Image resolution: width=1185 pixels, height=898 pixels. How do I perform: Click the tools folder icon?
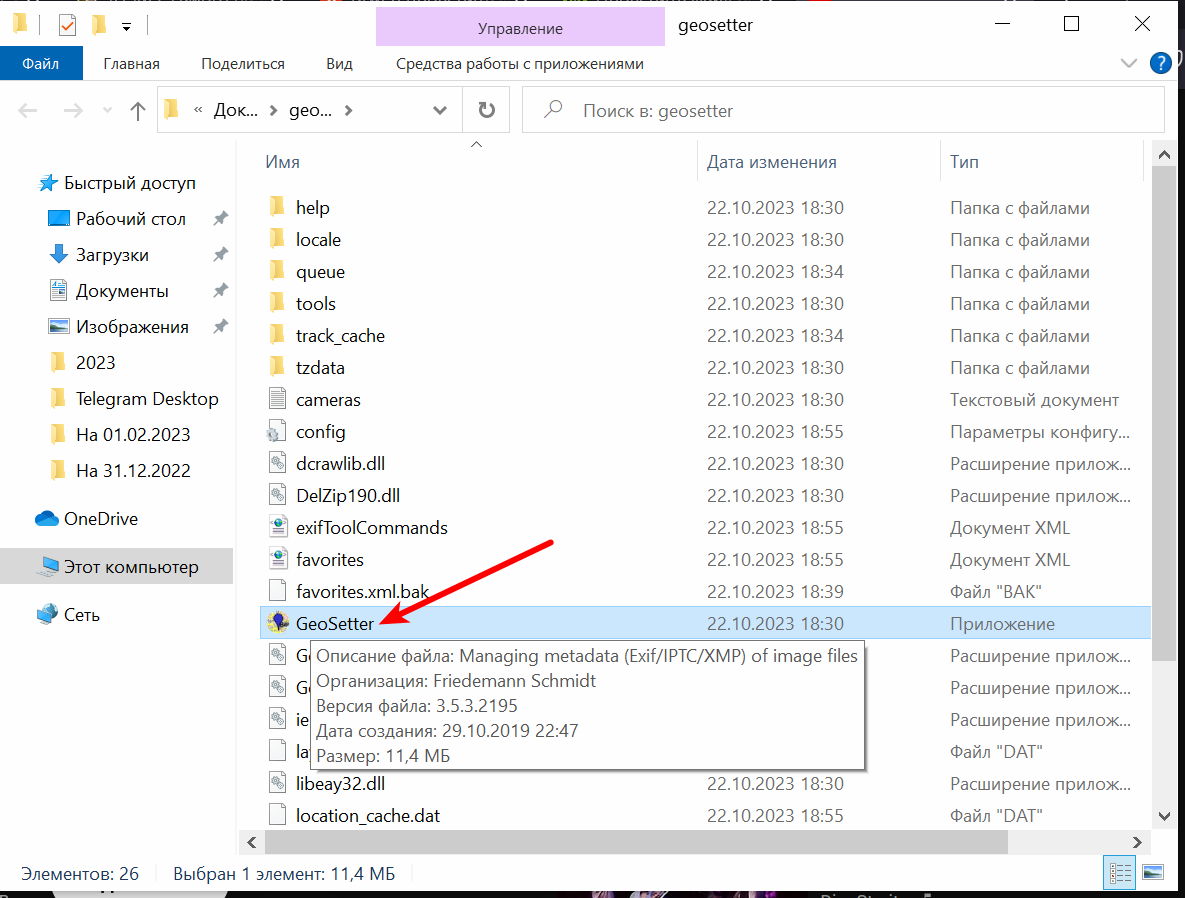coord(277,302)
